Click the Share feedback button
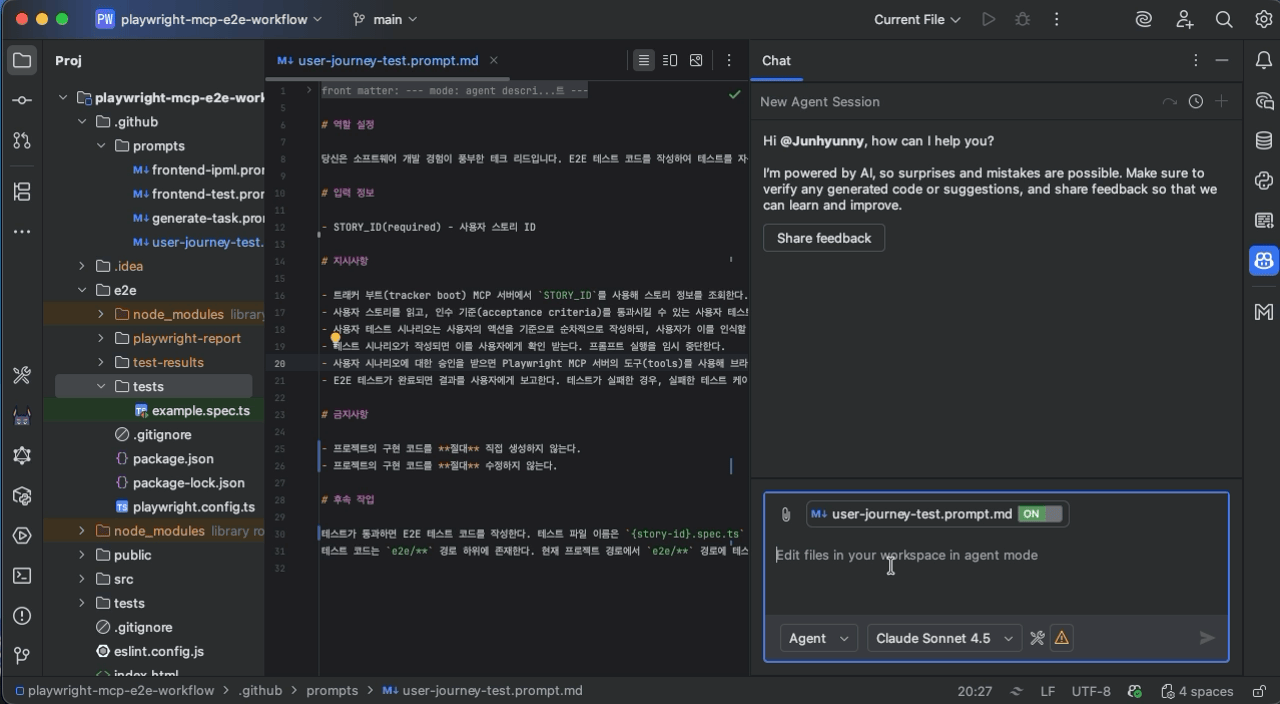Image resolution: width=1280 pixels, height=704 pixels. (x=823, y=238)
